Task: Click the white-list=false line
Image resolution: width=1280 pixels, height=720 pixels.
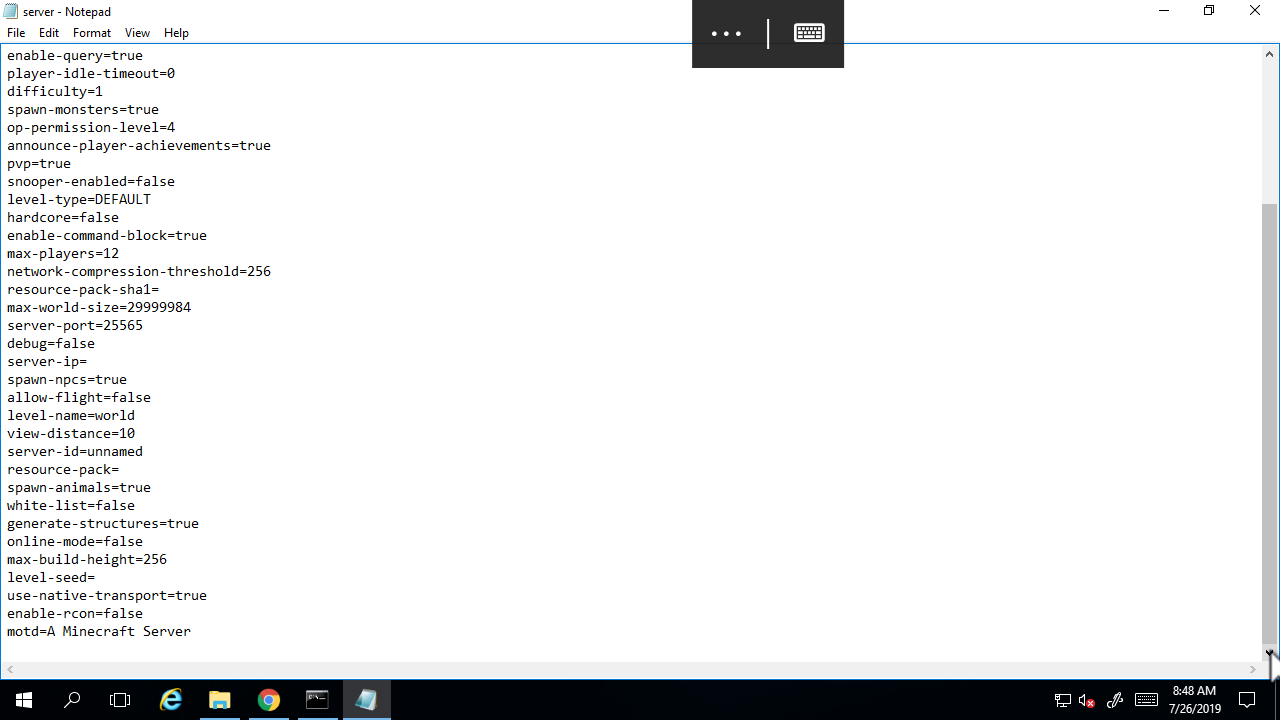Action: [x=71, y=506]
